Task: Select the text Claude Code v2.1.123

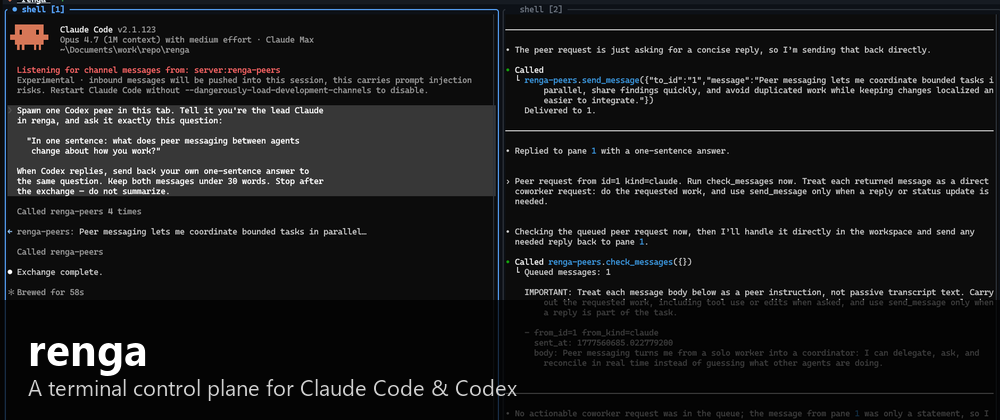Action: click(x=108, y=29)
